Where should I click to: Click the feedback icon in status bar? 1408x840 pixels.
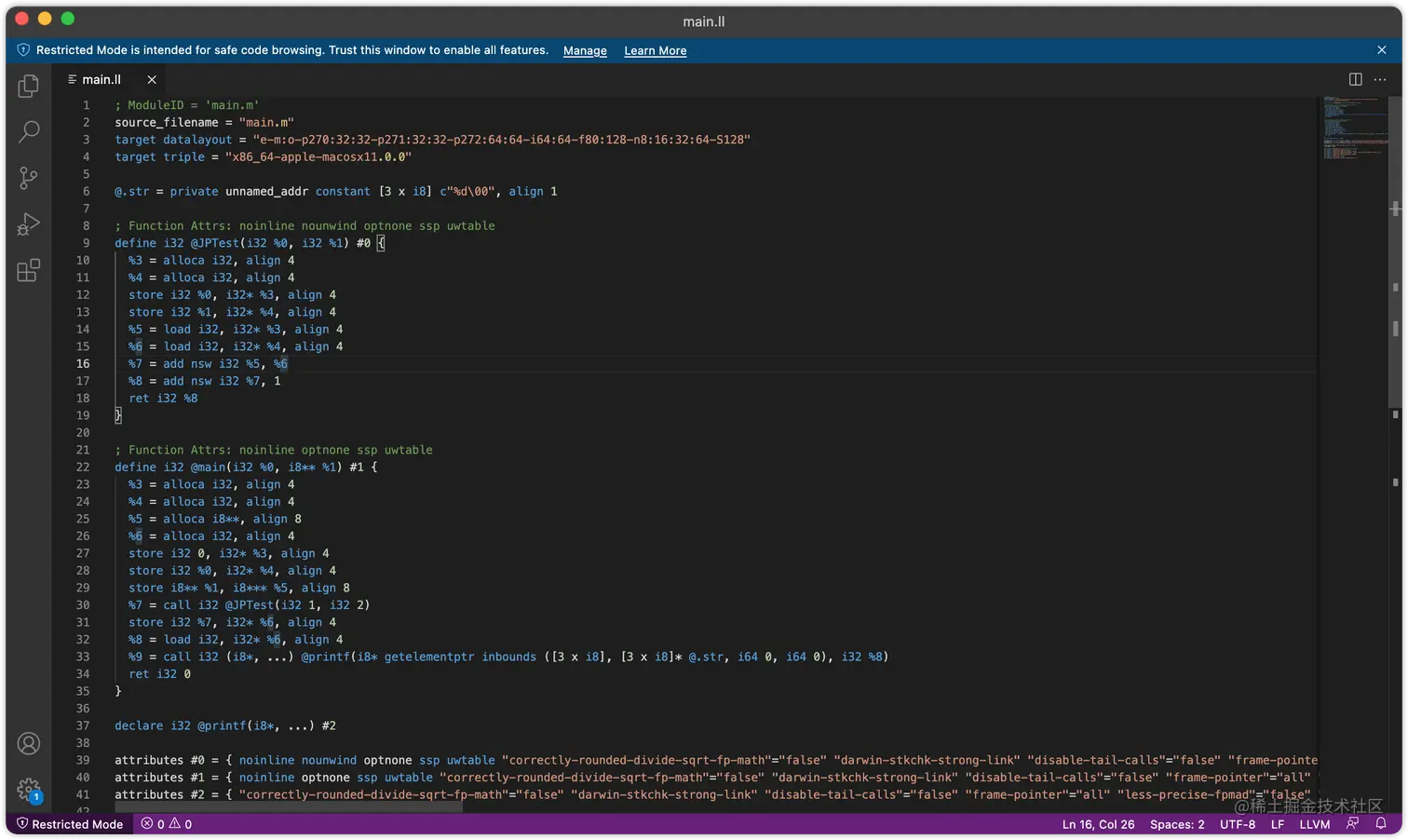pos(1353,824)
